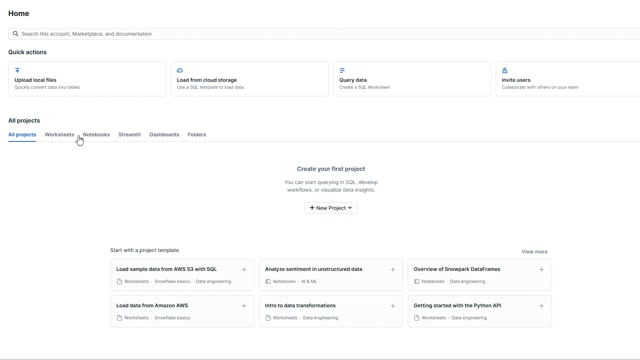
Task: Click the Upload local files icon
Action: pos(17,70)
